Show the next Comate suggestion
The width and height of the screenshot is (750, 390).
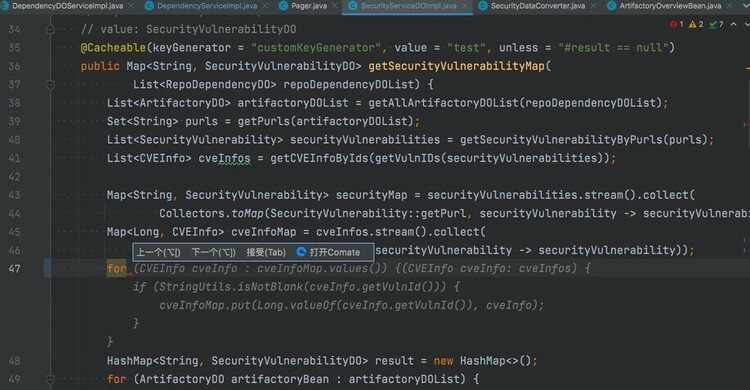coord(214,252)
